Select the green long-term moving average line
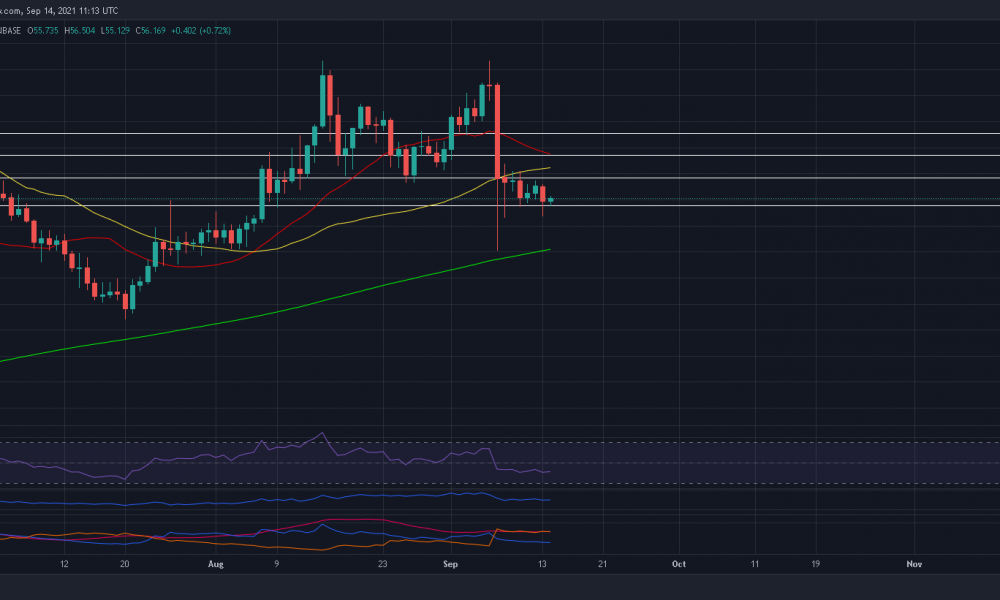Screen dimensions: 1000x600 tap(274, 312)
